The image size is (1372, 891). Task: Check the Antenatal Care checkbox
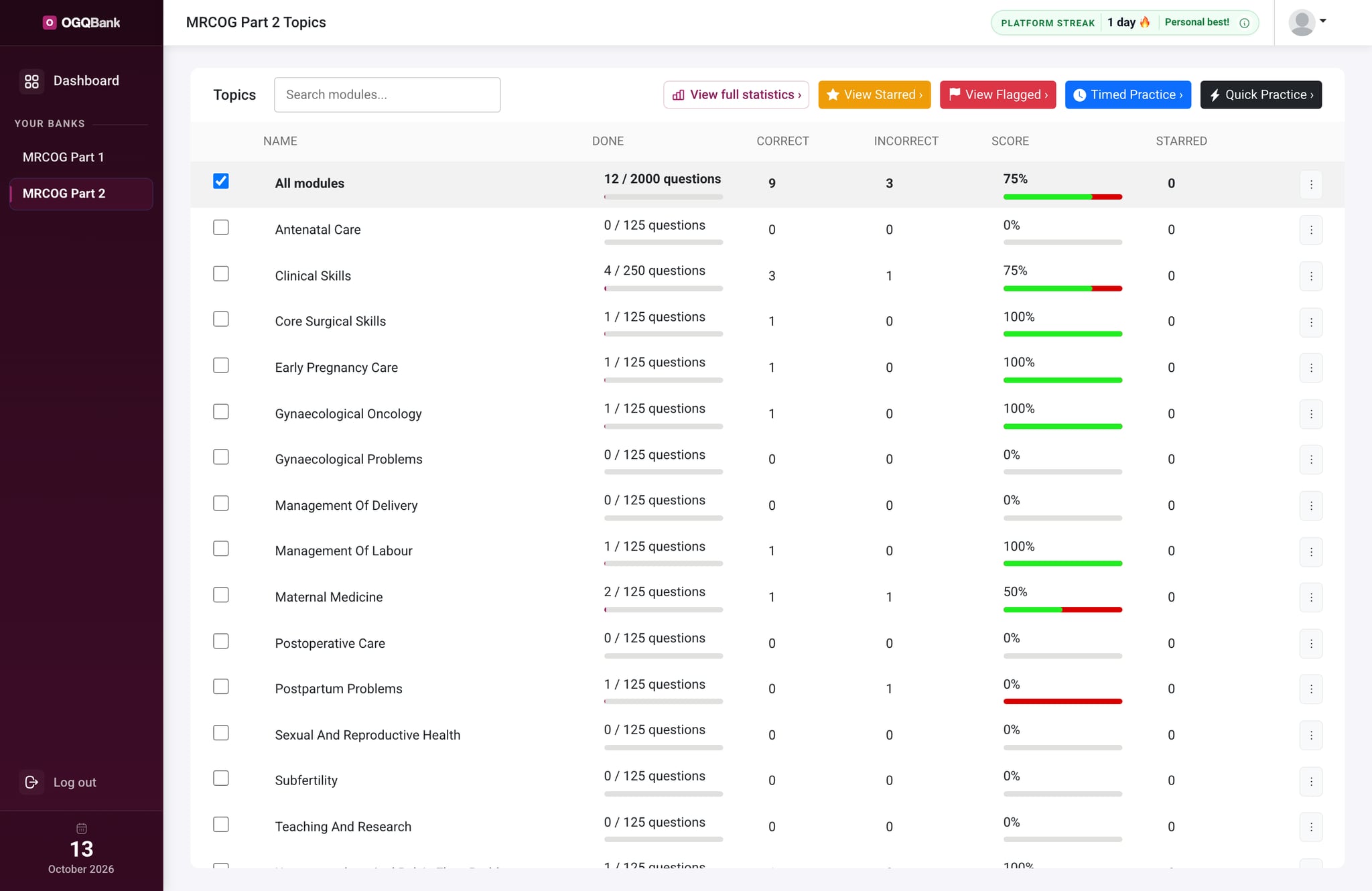coord(221,227)
